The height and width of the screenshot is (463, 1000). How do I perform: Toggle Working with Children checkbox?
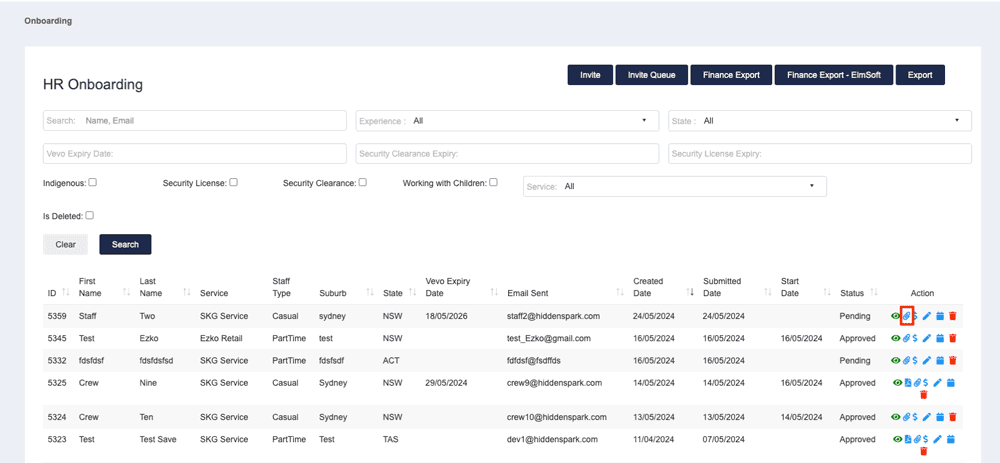pyautogui.click(x=494, y=182)
